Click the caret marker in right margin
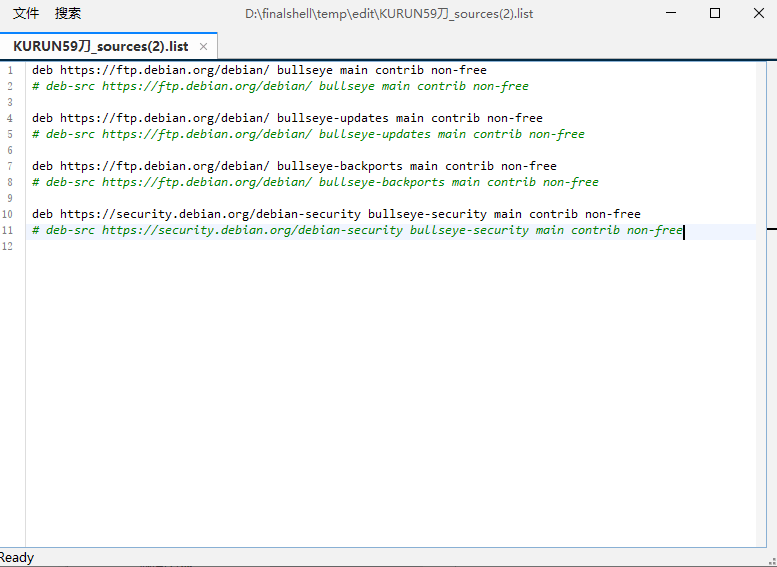Screen dimensions: 777x567 pos(771,230)
